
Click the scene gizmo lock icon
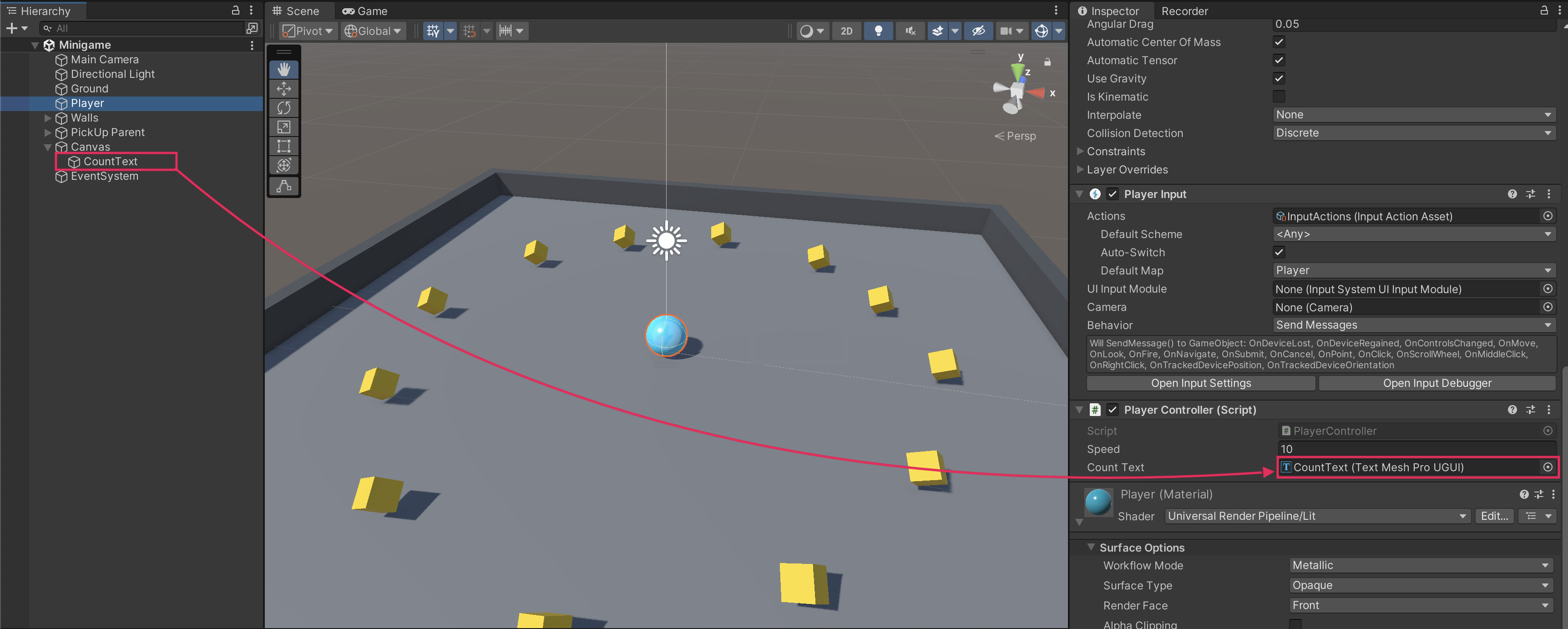pyautogui.click(x=1047, y=62)
